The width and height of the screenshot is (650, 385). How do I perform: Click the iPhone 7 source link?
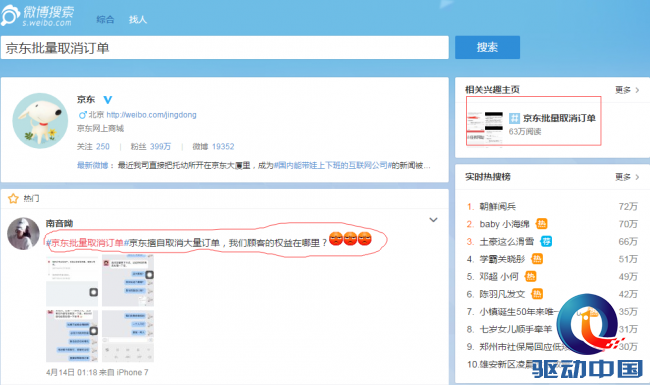pyautogui.click(x=132, y=372)
